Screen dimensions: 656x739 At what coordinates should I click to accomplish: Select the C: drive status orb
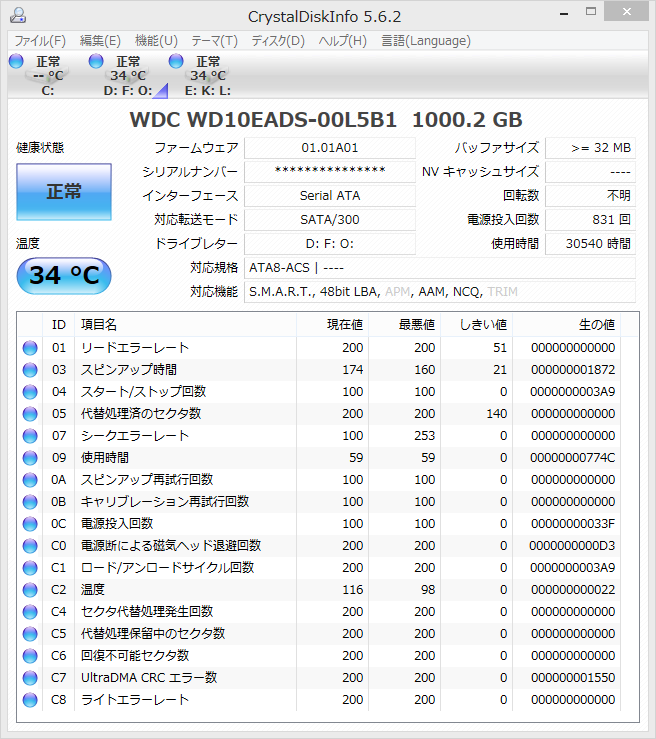tap(16, 62)
